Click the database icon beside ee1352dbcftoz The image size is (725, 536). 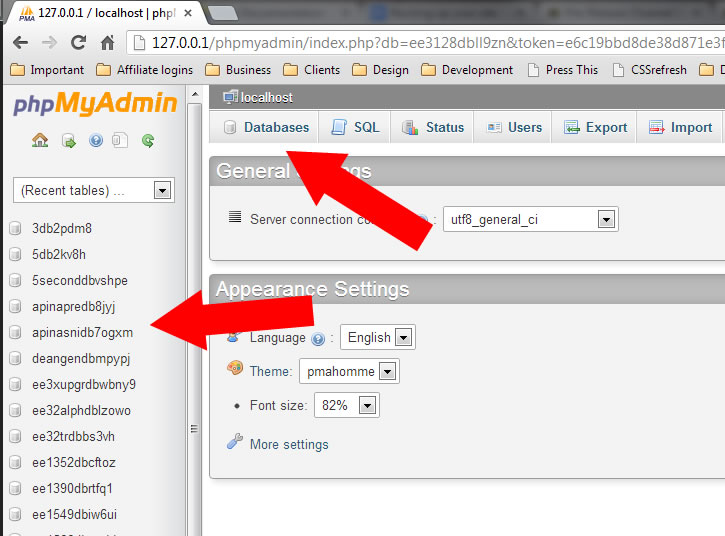(15, 462)
